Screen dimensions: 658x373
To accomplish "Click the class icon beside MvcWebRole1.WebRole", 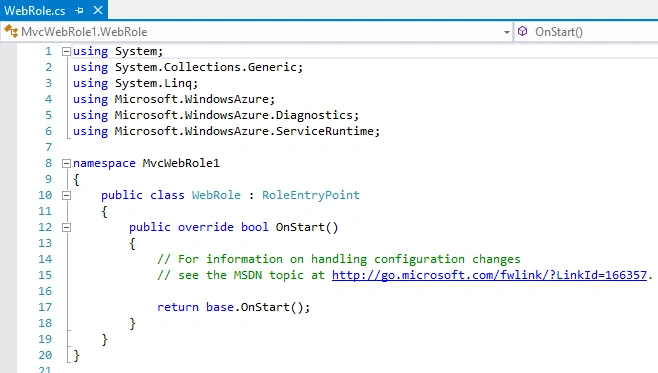I will [11, 31].
